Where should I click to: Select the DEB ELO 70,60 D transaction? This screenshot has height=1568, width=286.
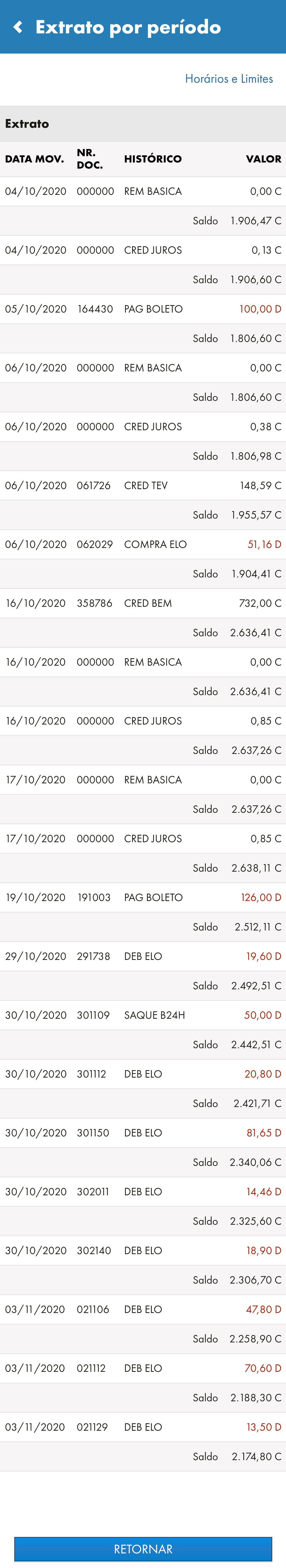[143, 1368]
